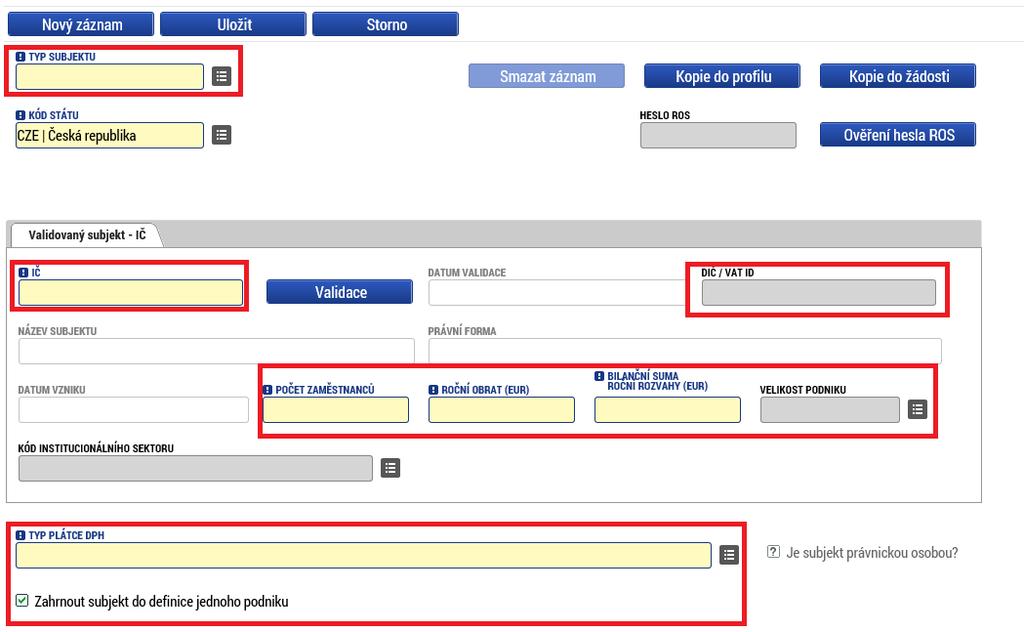Click the Kopie do profilu button
The image size is (1024, 632).
click(x=722, y=76)
